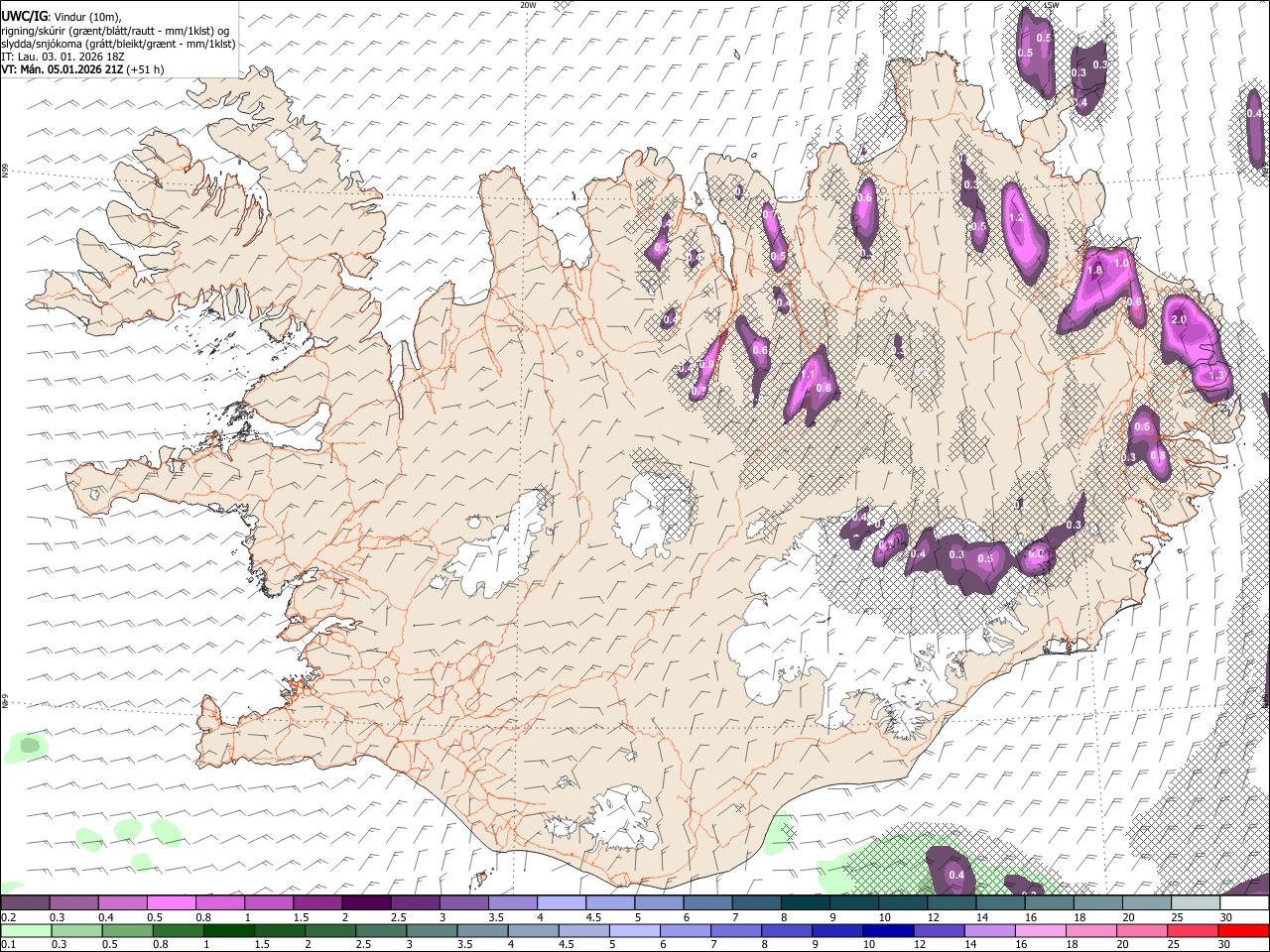
Task: Click the '1.3' precipitation value on the map
Action: (x=1217, y=376)
